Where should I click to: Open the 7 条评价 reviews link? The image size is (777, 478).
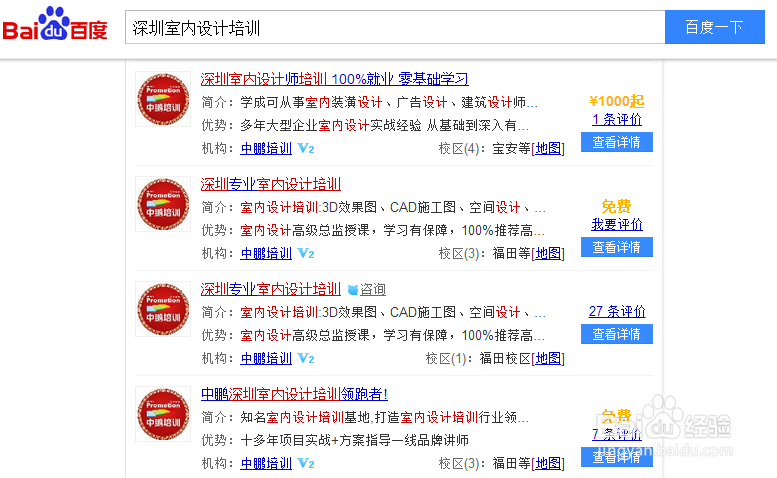tap(617, 434)
